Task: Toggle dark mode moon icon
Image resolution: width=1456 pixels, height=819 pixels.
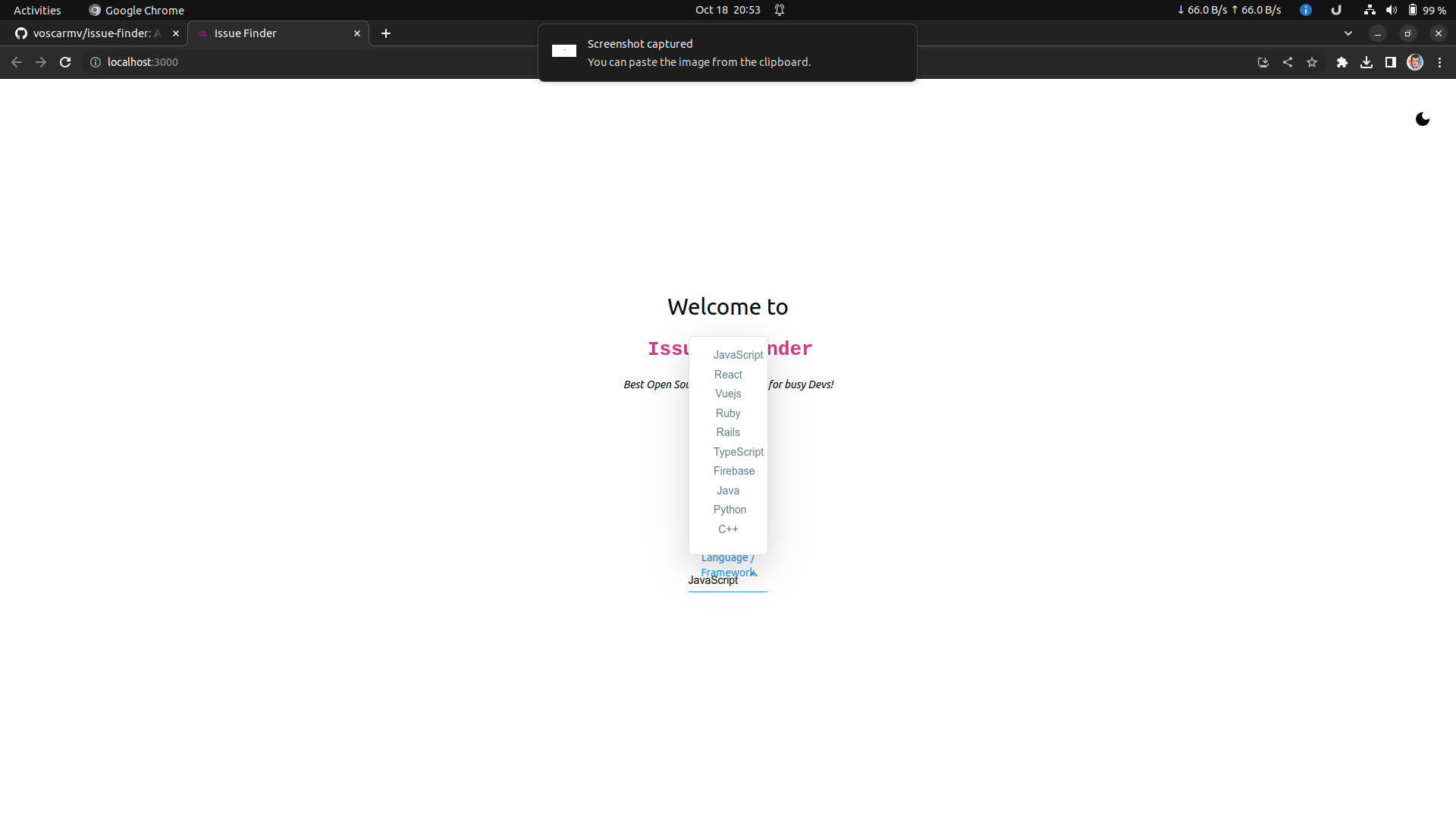Action: [x=1423, y=119]
